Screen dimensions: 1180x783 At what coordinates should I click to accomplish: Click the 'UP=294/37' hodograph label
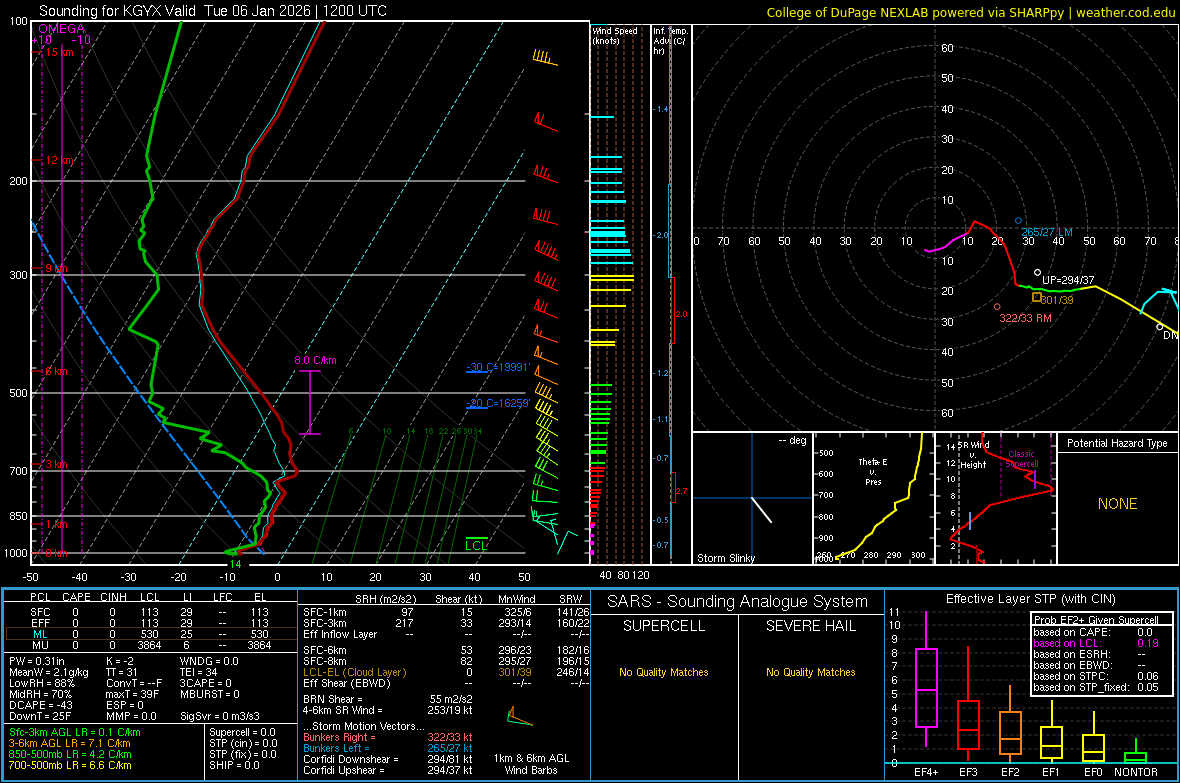point(1068,280)
